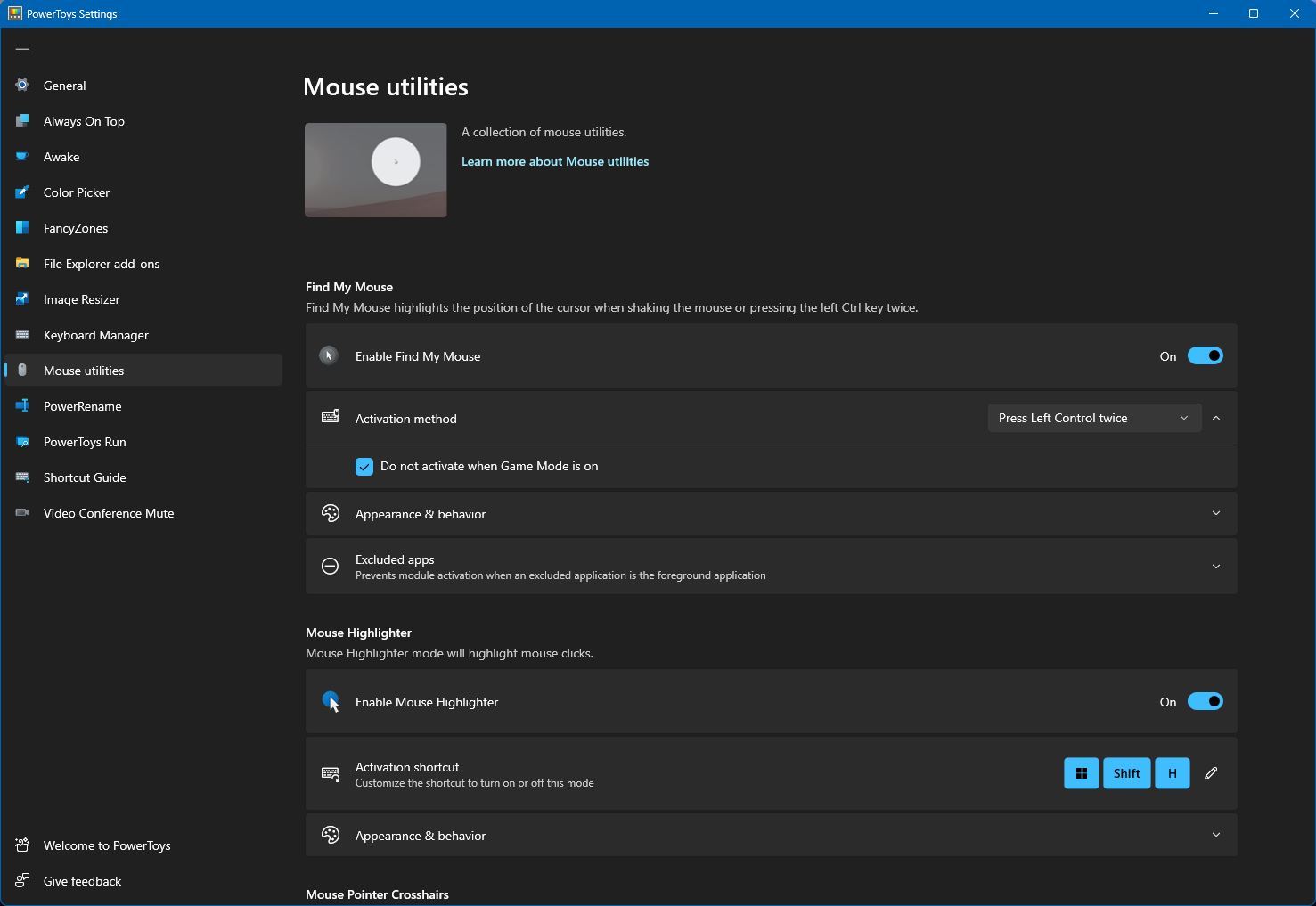This screenshot has width=1316, height=906.
Task: Click the Give feedback icon
Action: click(x=22, y=881)
